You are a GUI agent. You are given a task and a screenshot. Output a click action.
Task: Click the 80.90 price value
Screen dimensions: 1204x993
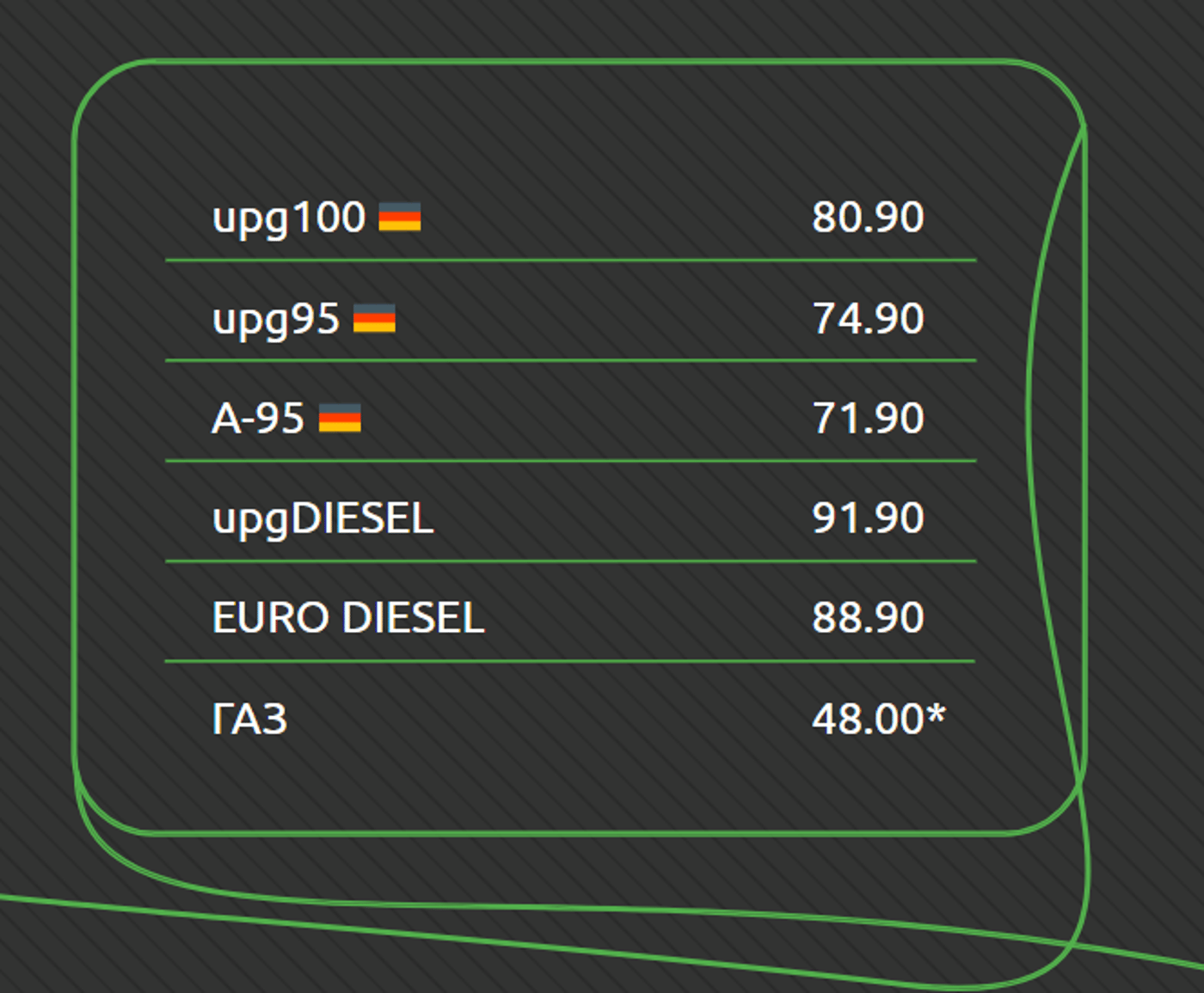click(x=868, y=218)
